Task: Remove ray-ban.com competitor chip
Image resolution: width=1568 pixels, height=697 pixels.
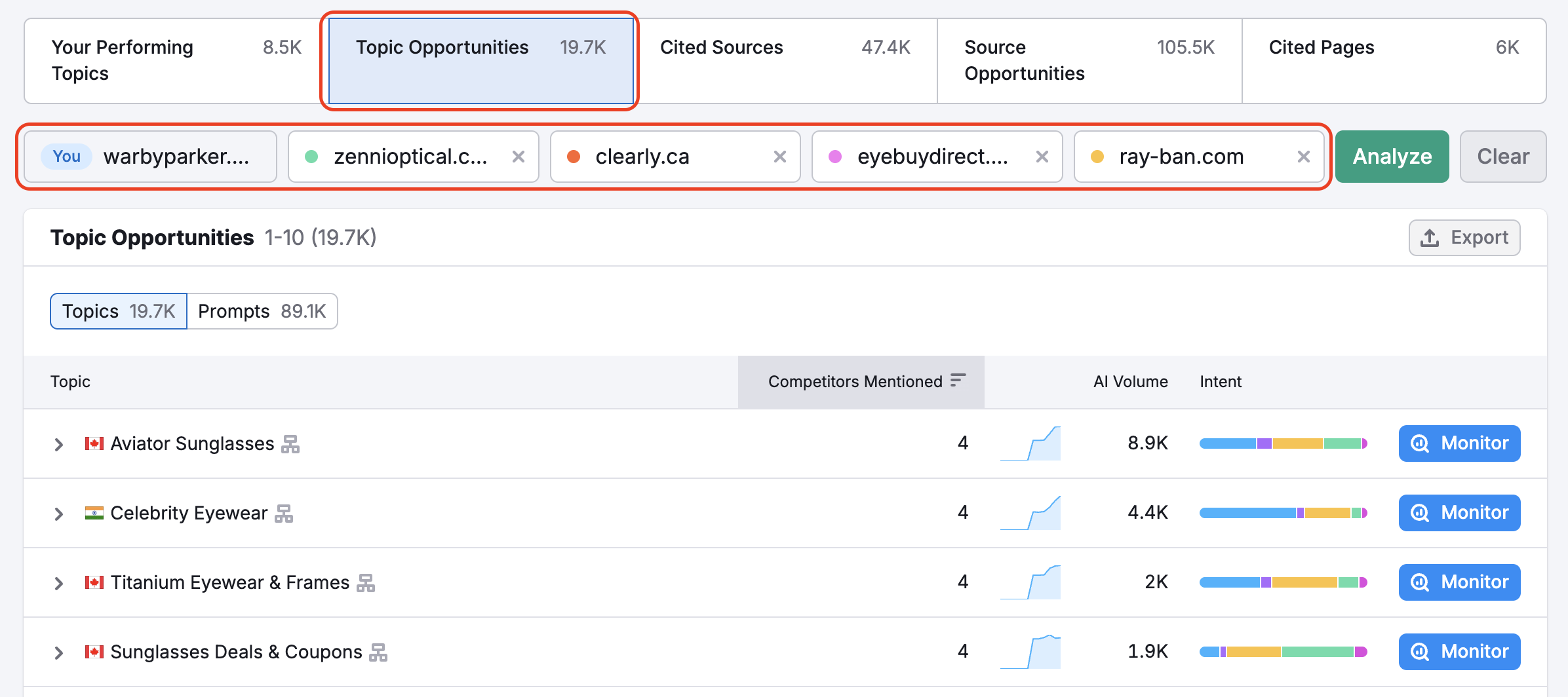Action: (1303, 157)
